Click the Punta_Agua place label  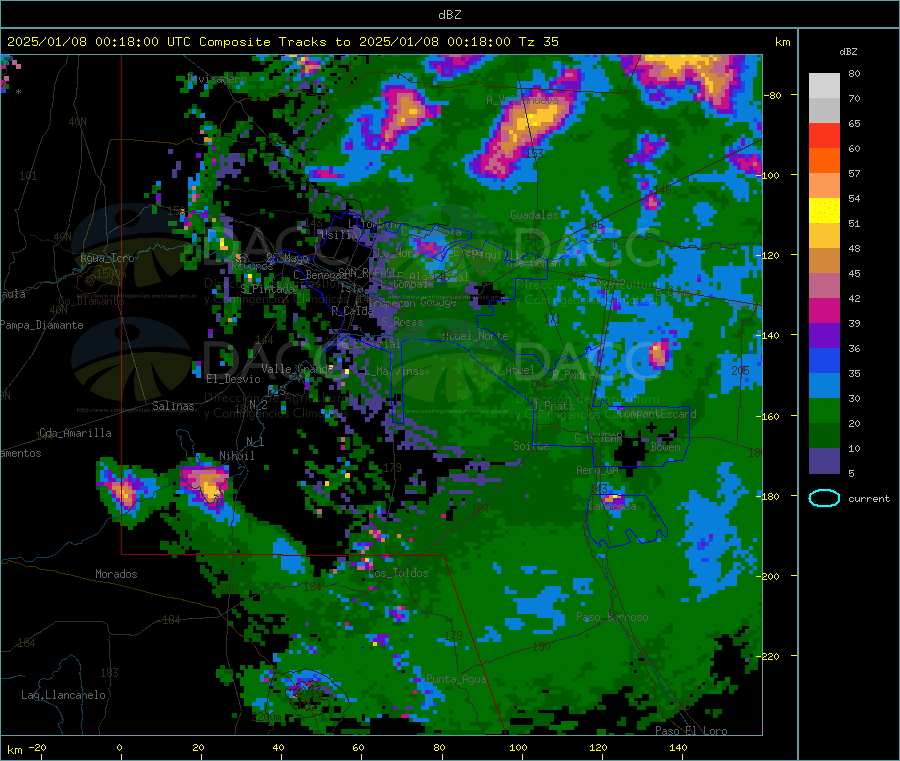pyautogui.click(x=456, y=679)
